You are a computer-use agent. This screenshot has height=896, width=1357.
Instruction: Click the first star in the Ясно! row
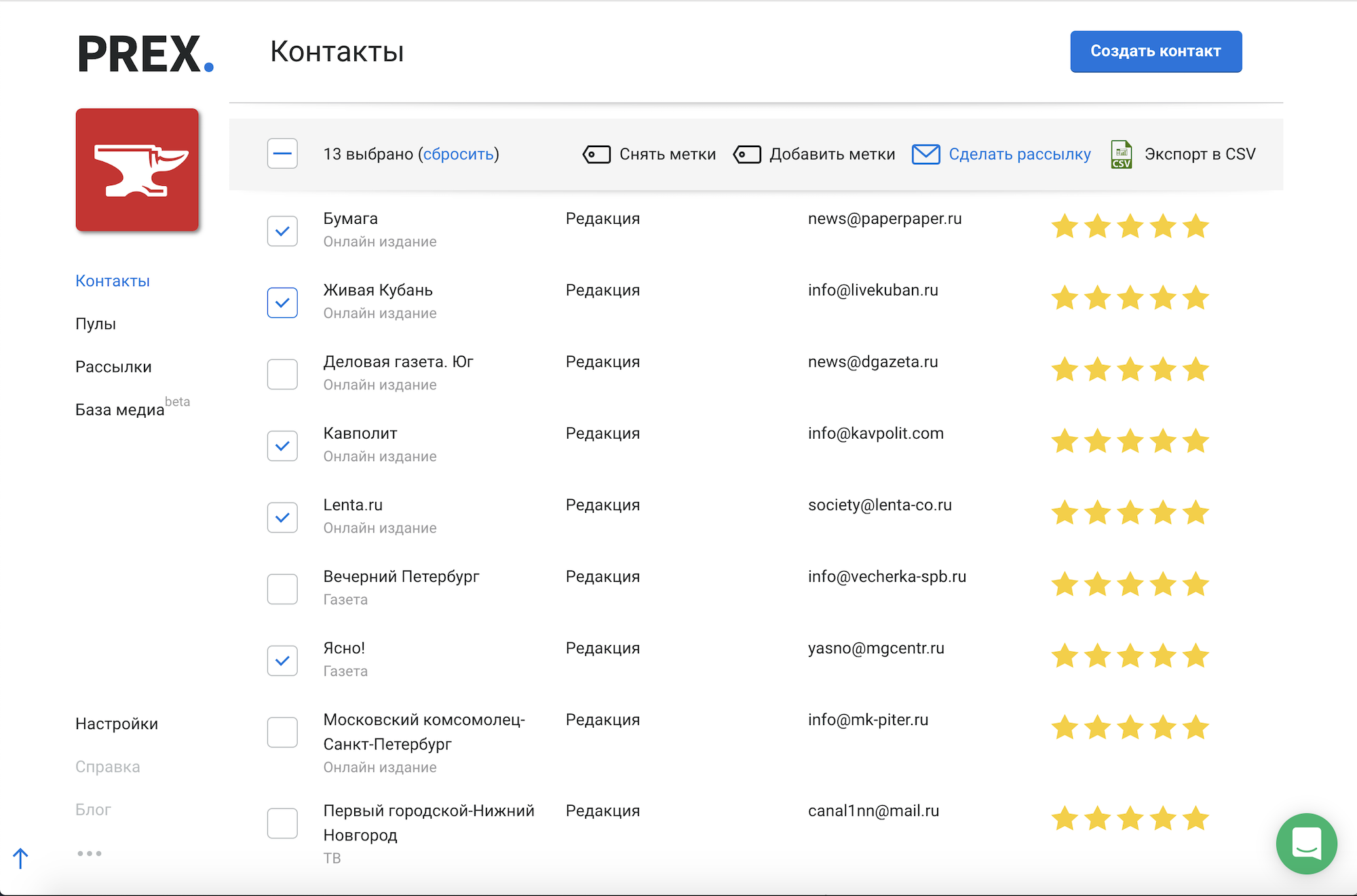(1065, 656)
